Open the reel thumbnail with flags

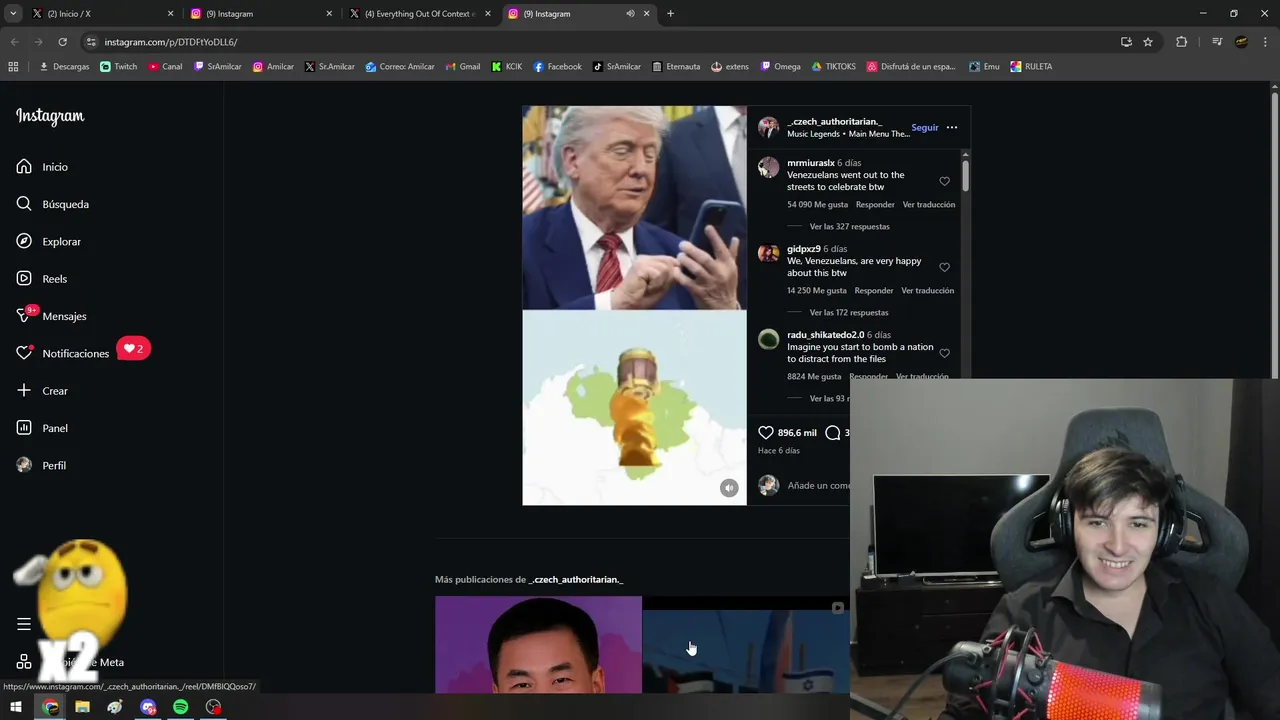(746, 645)
